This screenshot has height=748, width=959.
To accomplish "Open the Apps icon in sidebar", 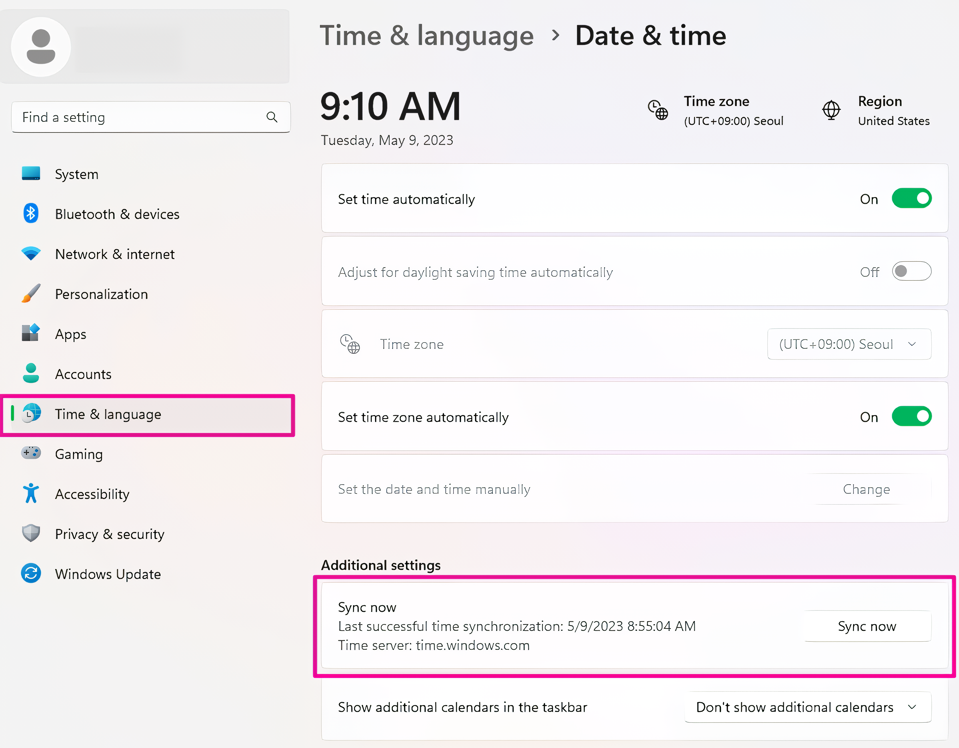I will [x=31, y=334].
